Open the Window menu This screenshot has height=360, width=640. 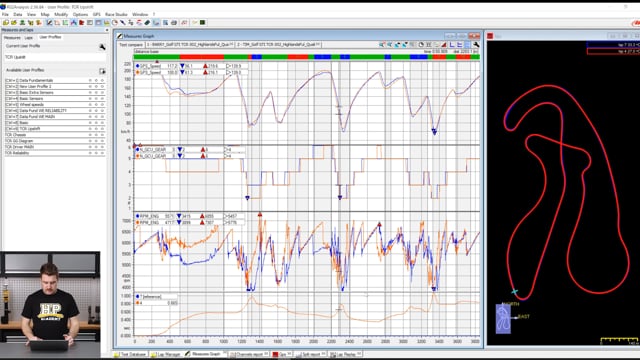pos(140,14)
